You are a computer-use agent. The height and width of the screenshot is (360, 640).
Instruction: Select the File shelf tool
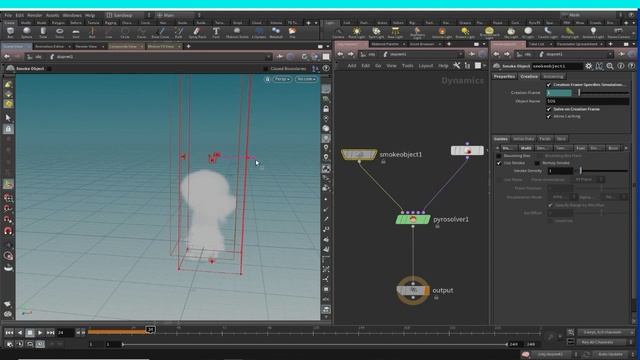click(x=292, y=32)
